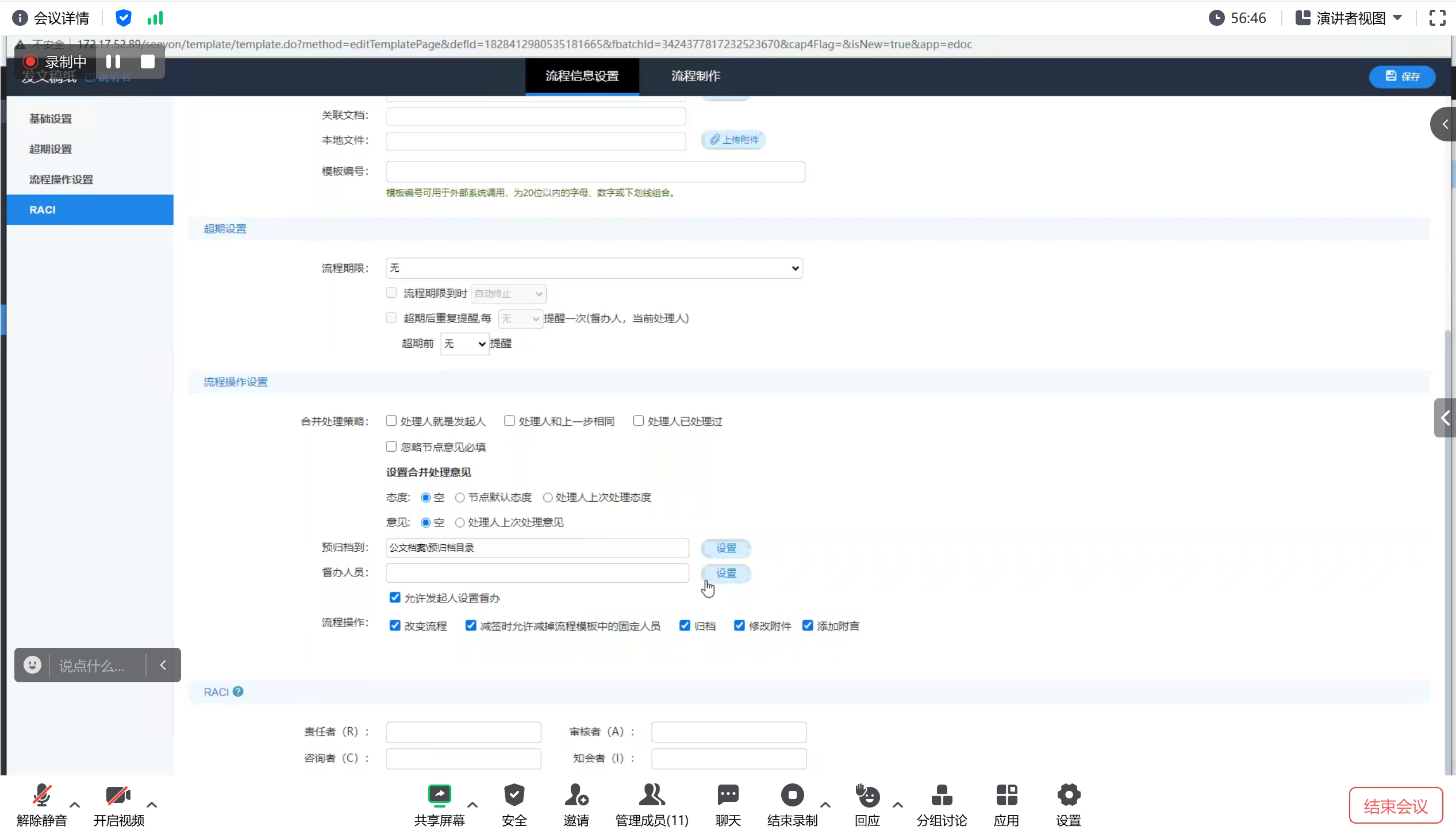Open breakout rooms (分组讨论)
Image resolution: width=1456 pixels, height=834 pixels.
point(941,795)
